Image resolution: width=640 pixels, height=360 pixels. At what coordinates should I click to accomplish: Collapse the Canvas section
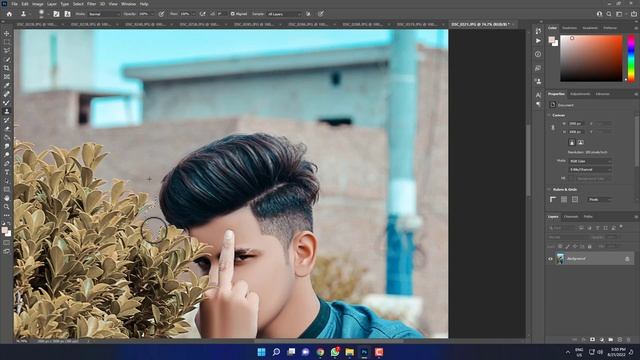point(549,116)
